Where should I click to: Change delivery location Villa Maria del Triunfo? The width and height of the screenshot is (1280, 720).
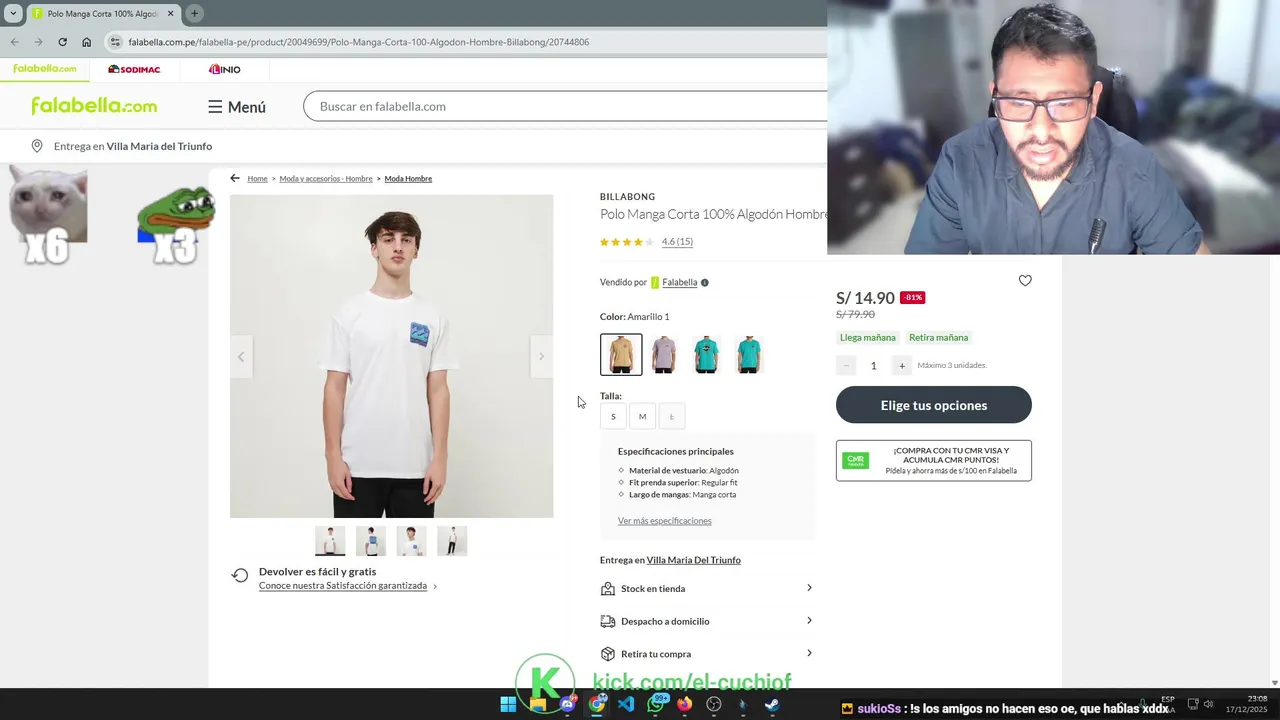coord(159,146)
